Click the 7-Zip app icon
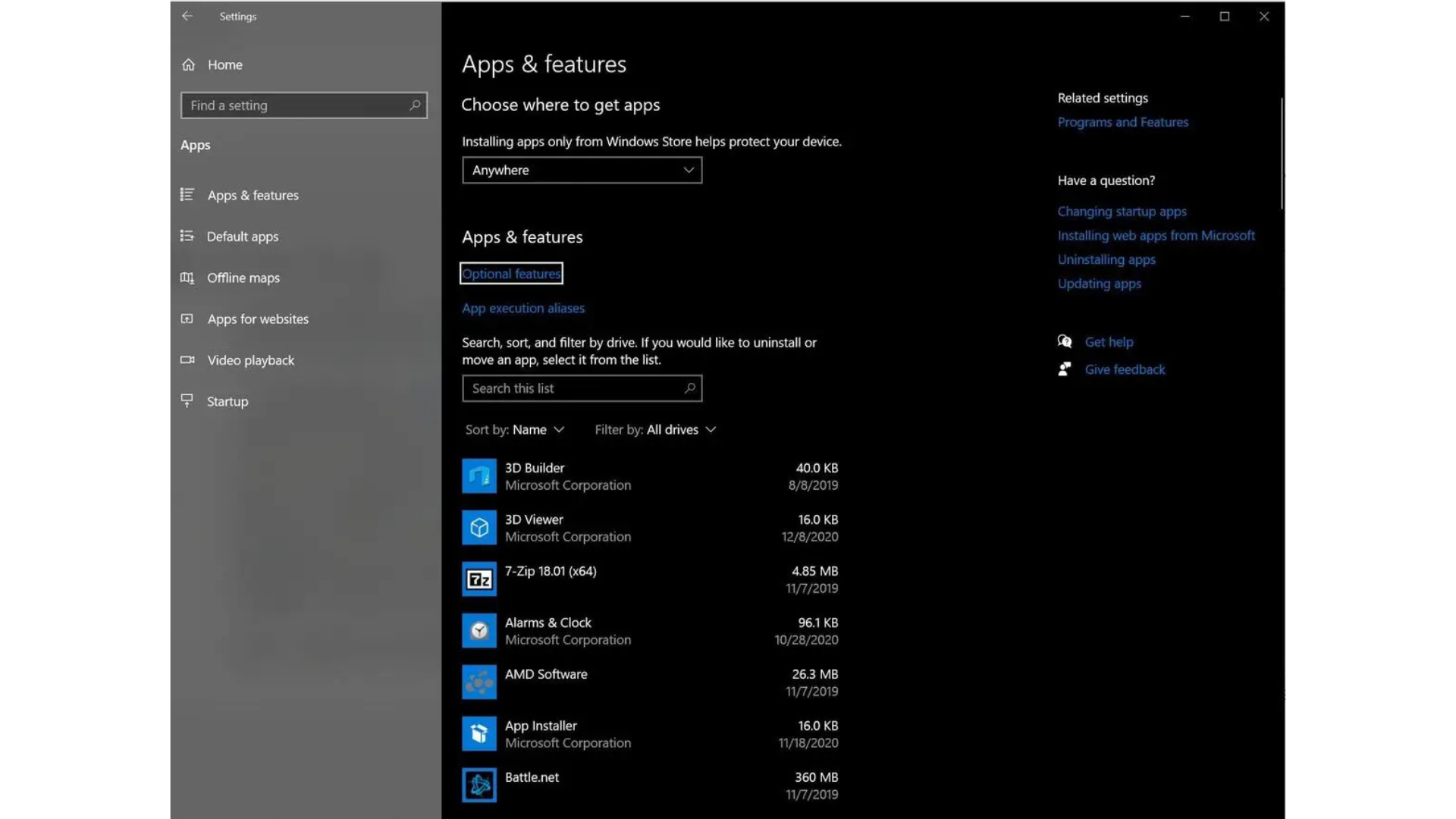 click(479, 579)
